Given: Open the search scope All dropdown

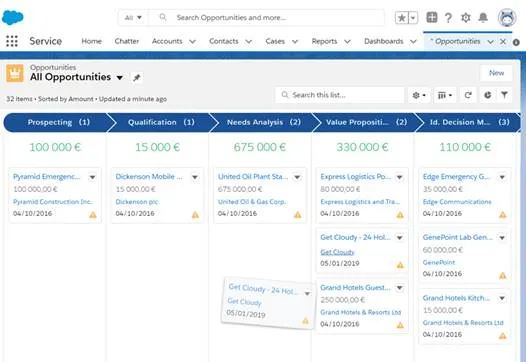Looking at the screenshot, I should [x=133, y=17].
